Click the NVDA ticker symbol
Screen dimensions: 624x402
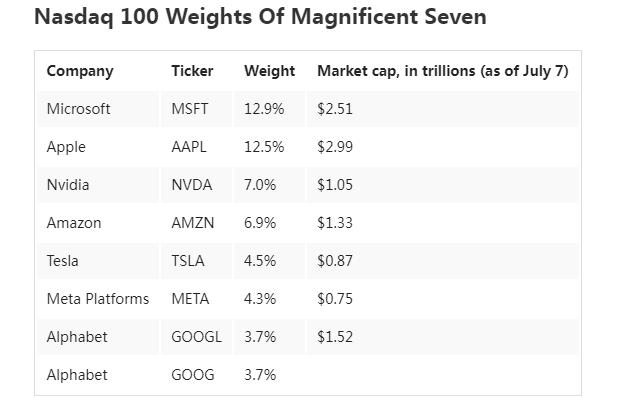click(192, 185)
